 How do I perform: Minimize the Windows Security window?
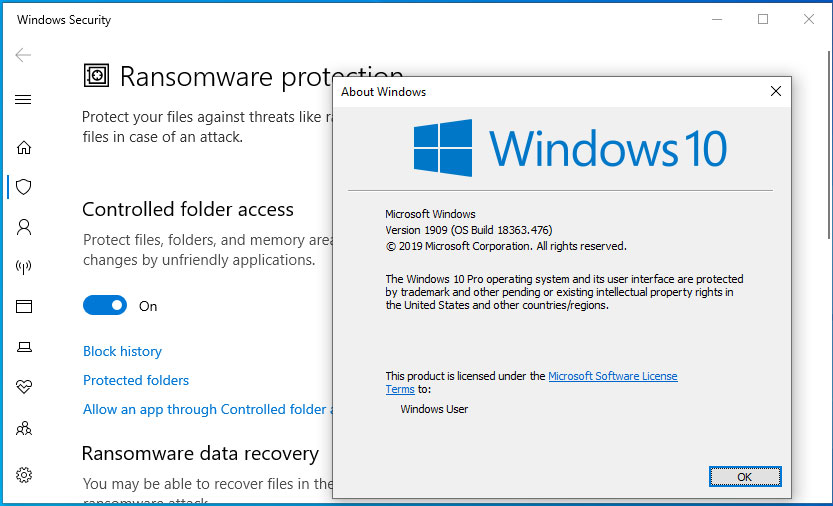[x=717, y=20]
